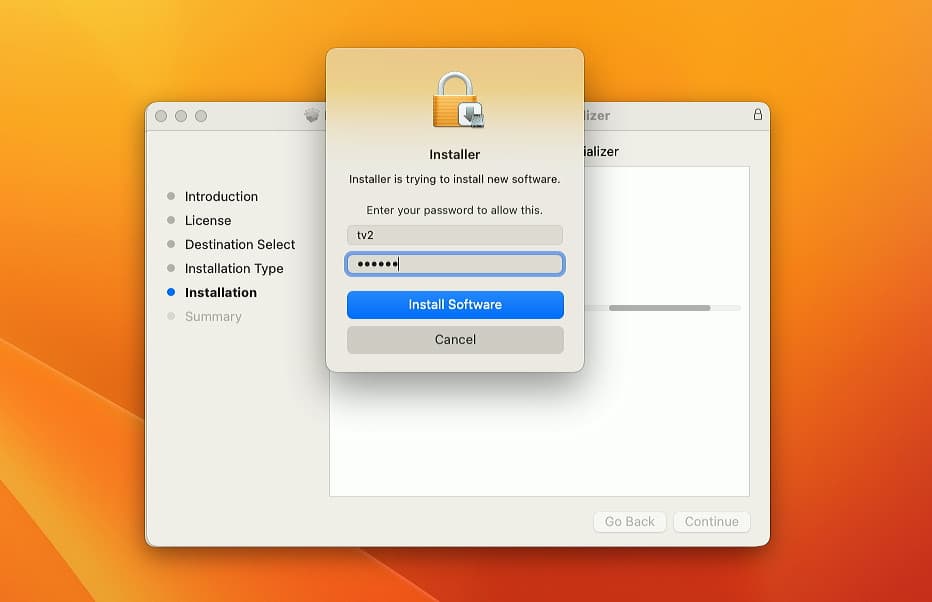Click the minimize button of the installer window
This screenshot has height=602, width=932.
pyautogui.click(x=181, y=116)
